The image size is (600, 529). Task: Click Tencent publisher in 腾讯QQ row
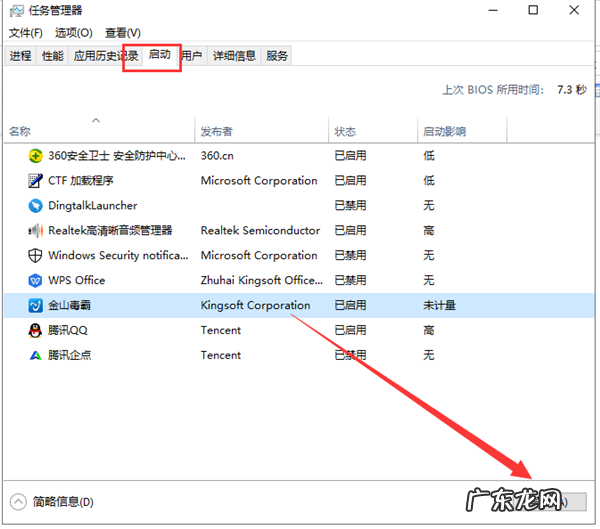click(221, 330)
